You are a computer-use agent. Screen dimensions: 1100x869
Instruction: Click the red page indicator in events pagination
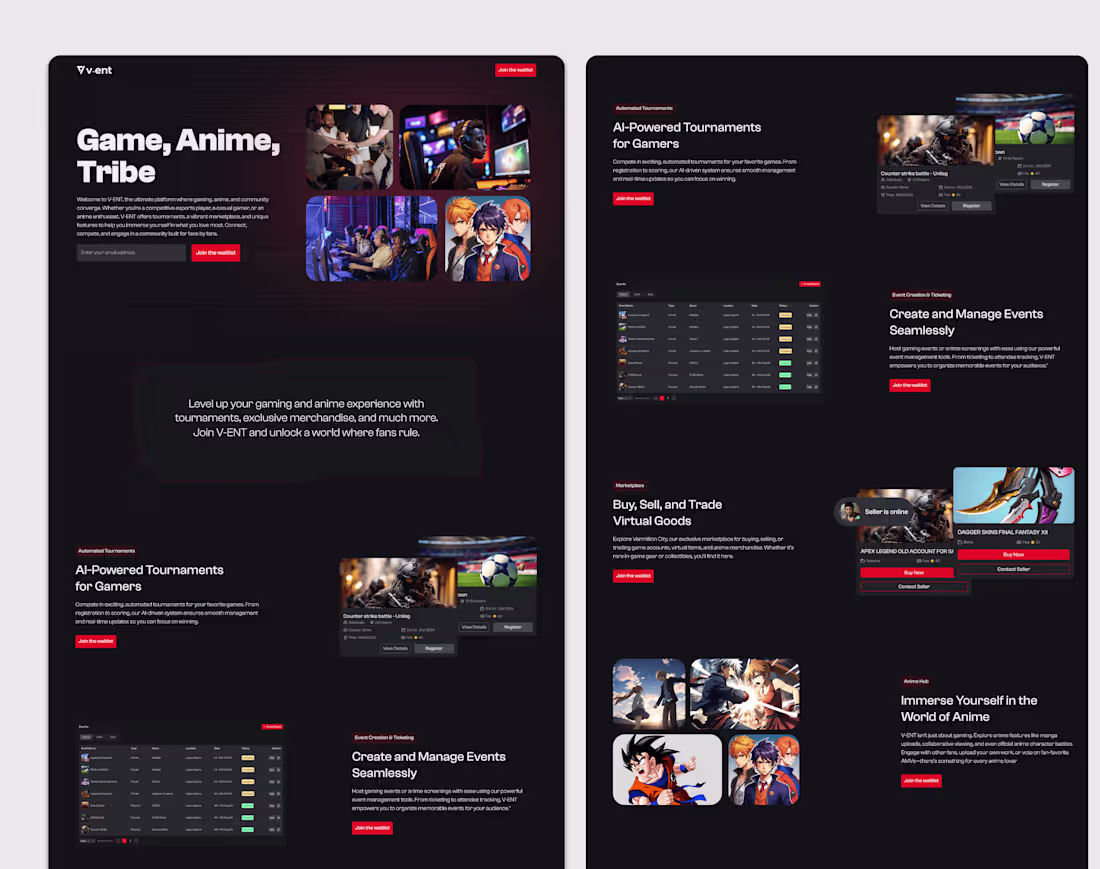coord(124,841)
